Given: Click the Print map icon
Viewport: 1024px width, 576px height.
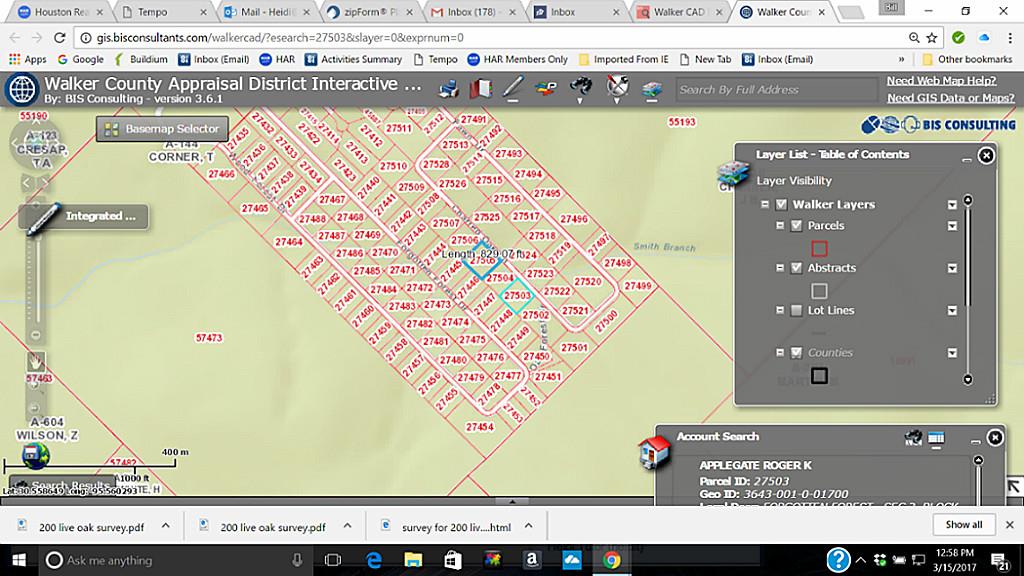Looking at the screenshot, I should (449, 88).
